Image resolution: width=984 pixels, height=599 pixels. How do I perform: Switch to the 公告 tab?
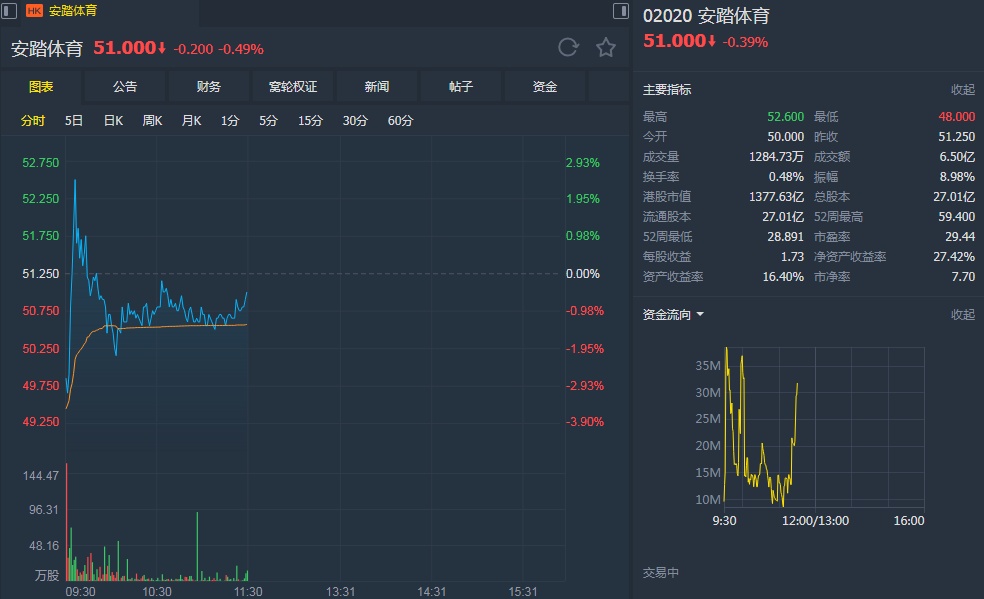[125, 87]
